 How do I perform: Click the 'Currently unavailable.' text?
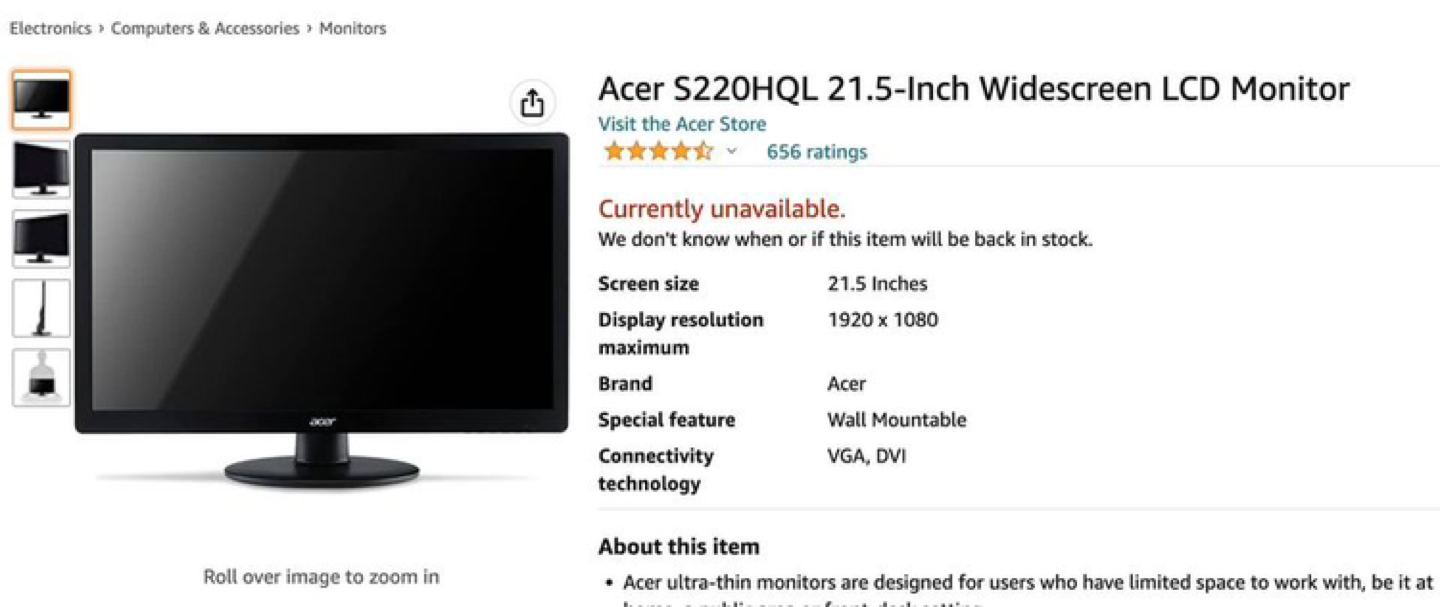[722, 209]
